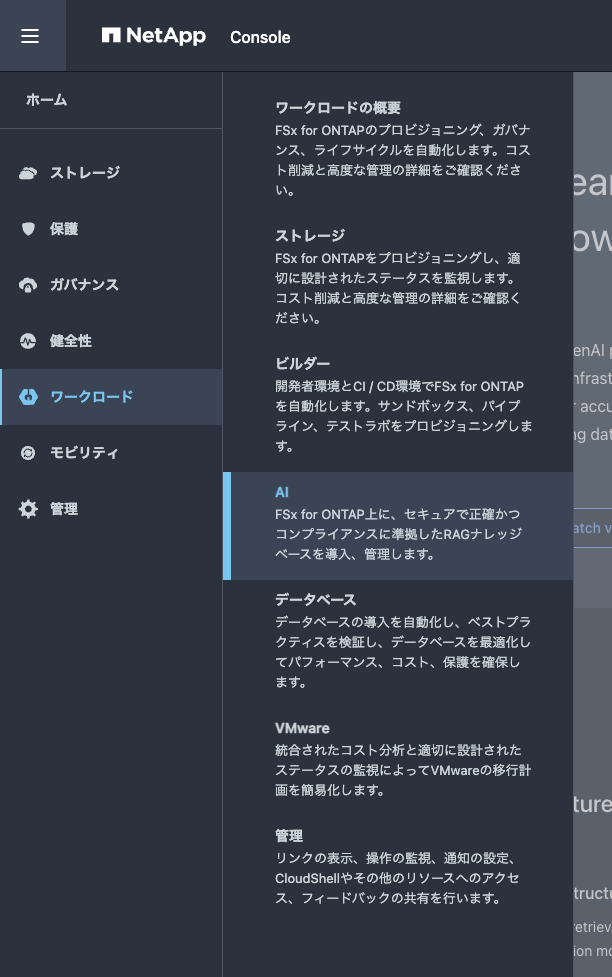Image resolution: width=612 pixels, height=977 pixels.
Task: Open the sidebar ストレージ menu label
Action: [85, 173]
